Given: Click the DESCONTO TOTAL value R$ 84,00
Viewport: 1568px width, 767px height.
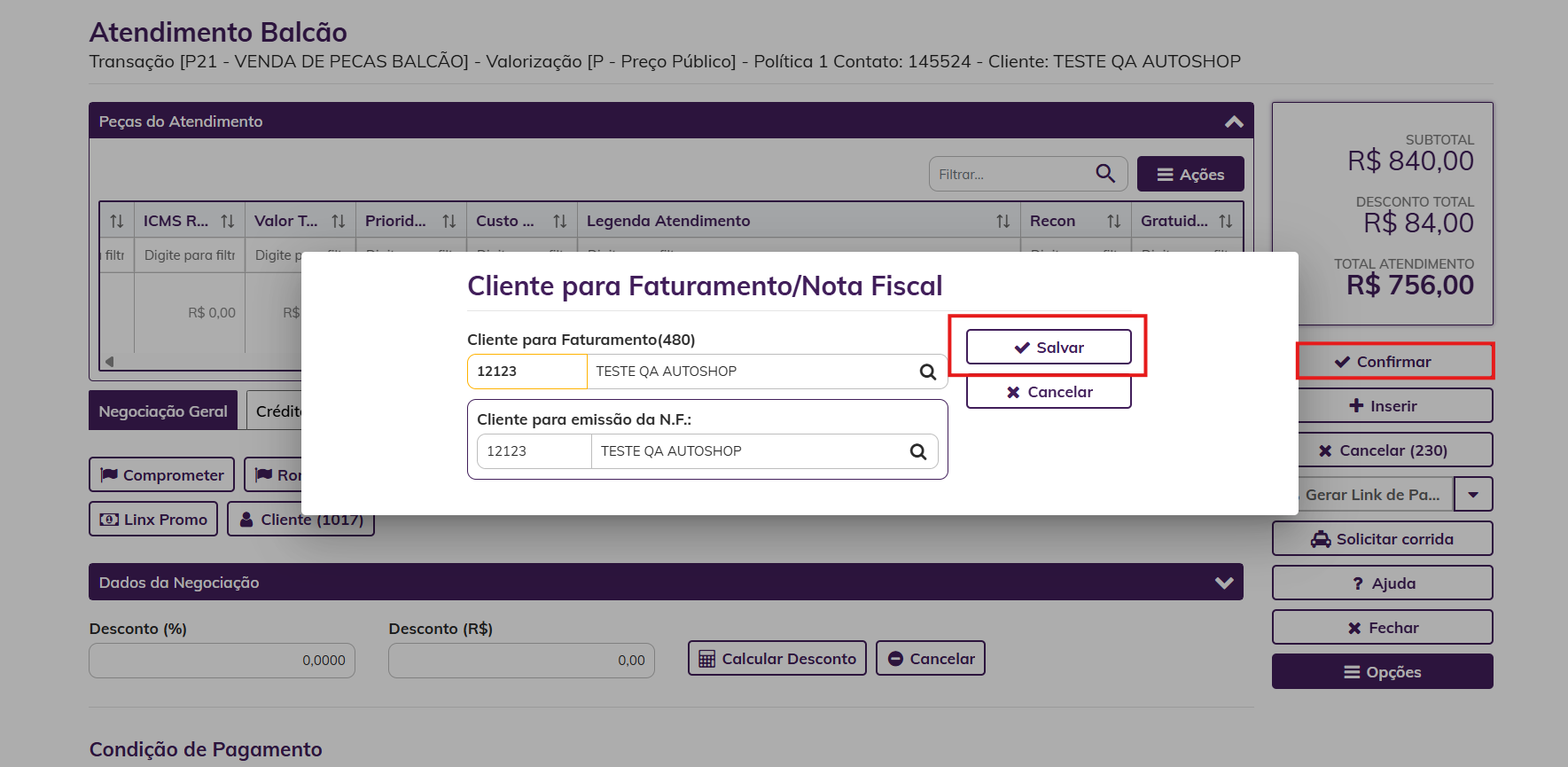Looking at the screenshot, I should pyautogui.click(x=1419, y=223).
